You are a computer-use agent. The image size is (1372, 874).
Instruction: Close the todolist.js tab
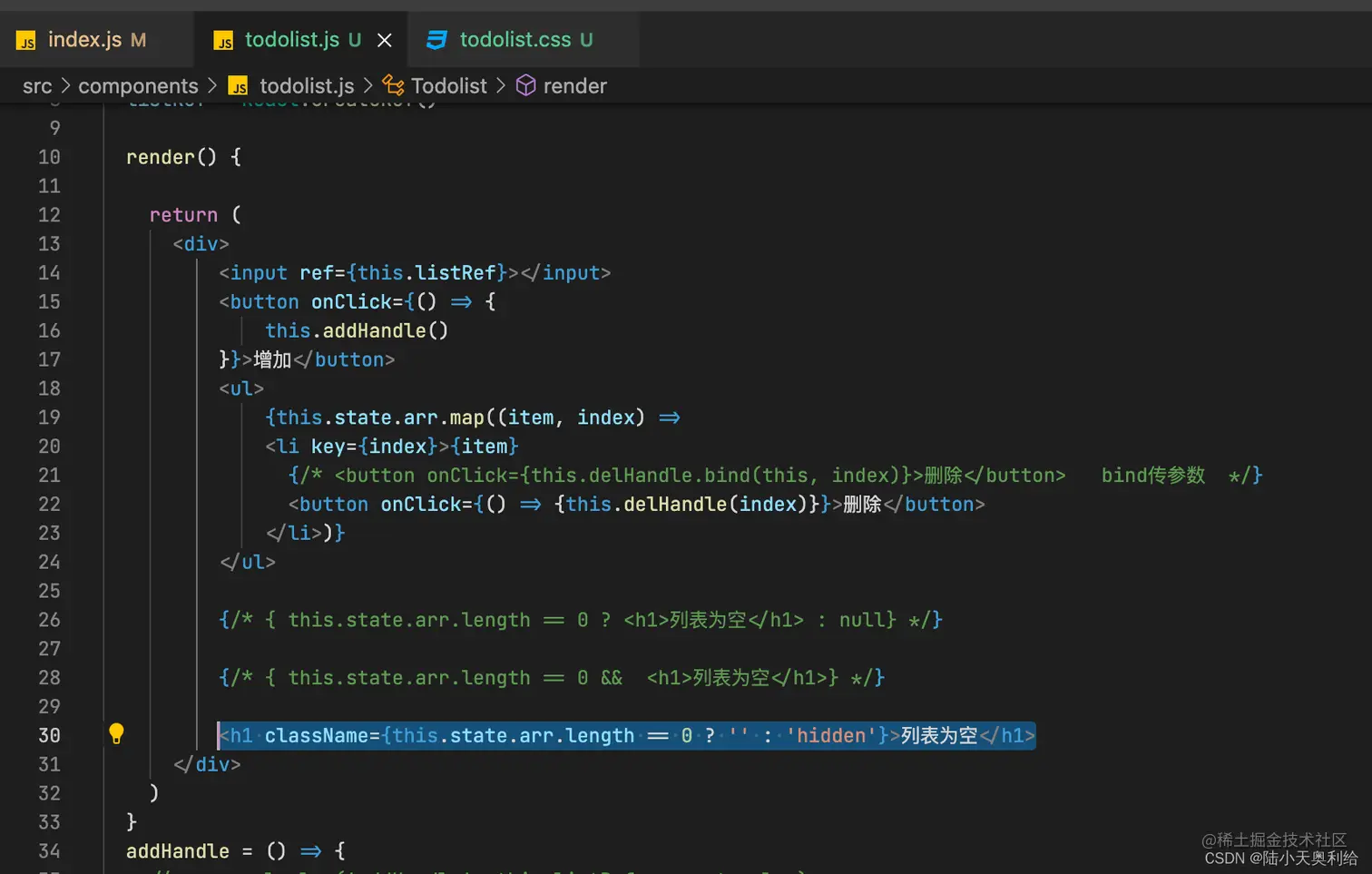click(x=385, y=40)
